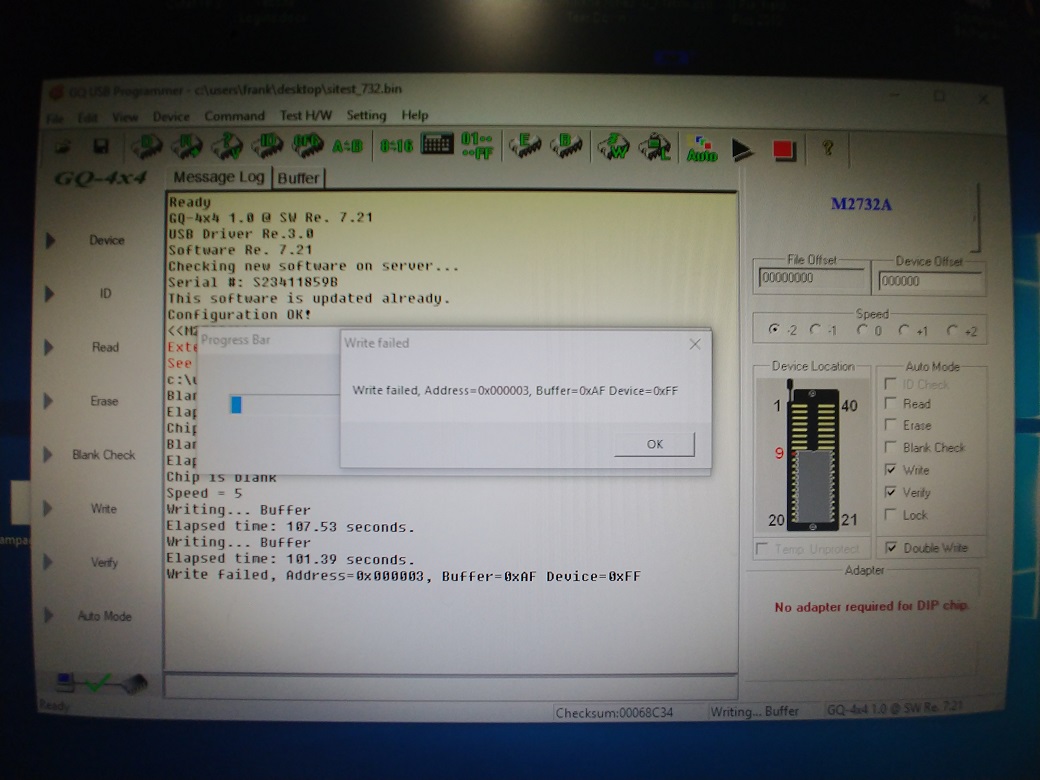
Task: Enable Blank Check in Auto Mode group
Action: 891,448
